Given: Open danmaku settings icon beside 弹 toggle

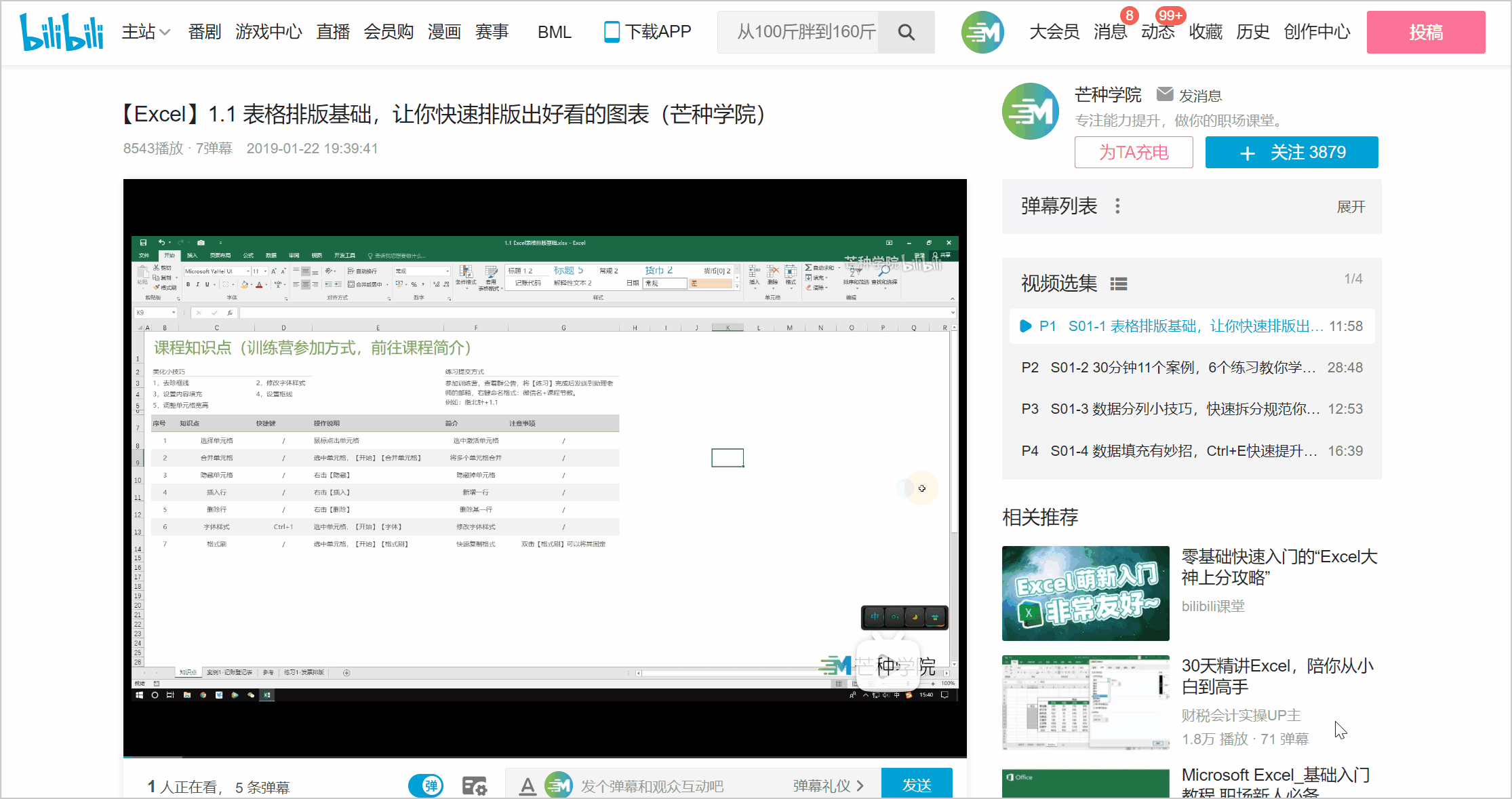Looking at the screenshot, I should coord(475,786).
